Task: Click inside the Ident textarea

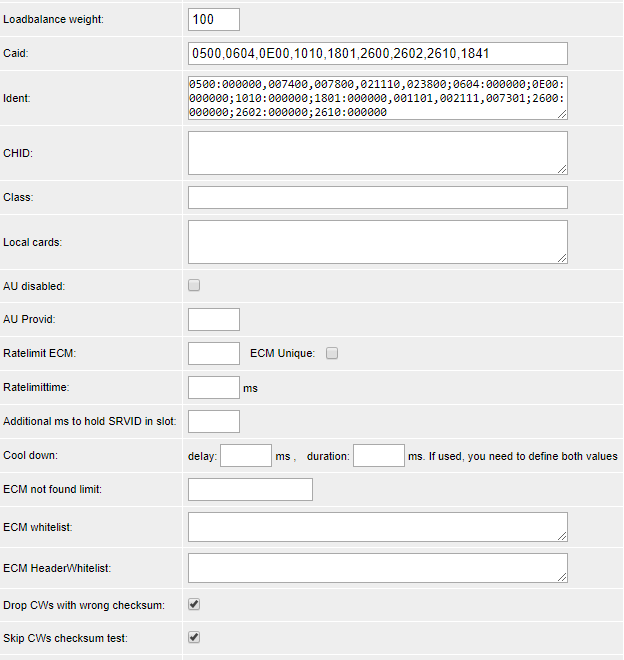Action: pos(378,98)
